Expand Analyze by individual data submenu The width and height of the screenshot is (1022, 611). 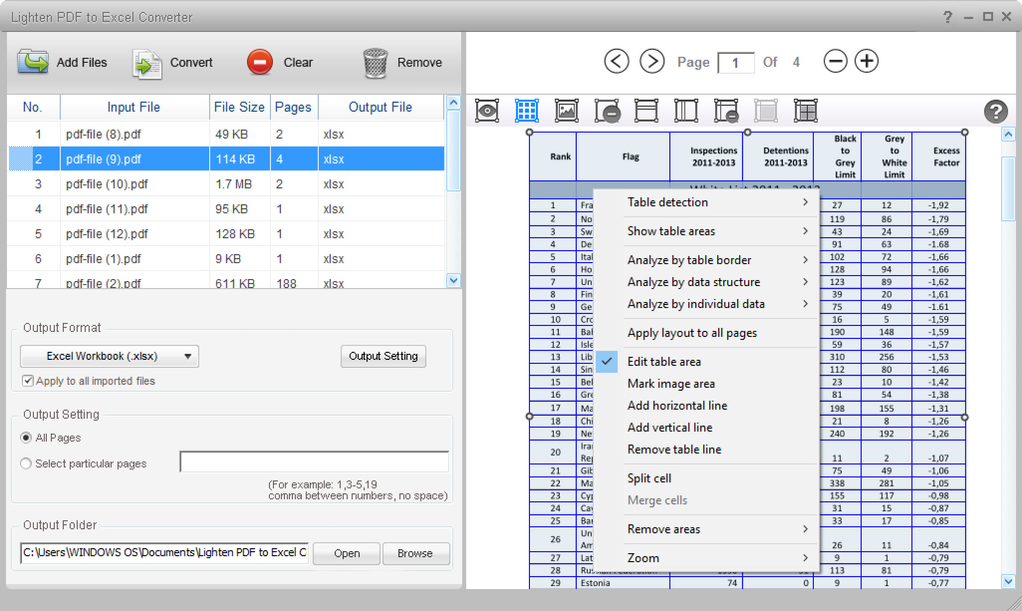coord(707,304)
